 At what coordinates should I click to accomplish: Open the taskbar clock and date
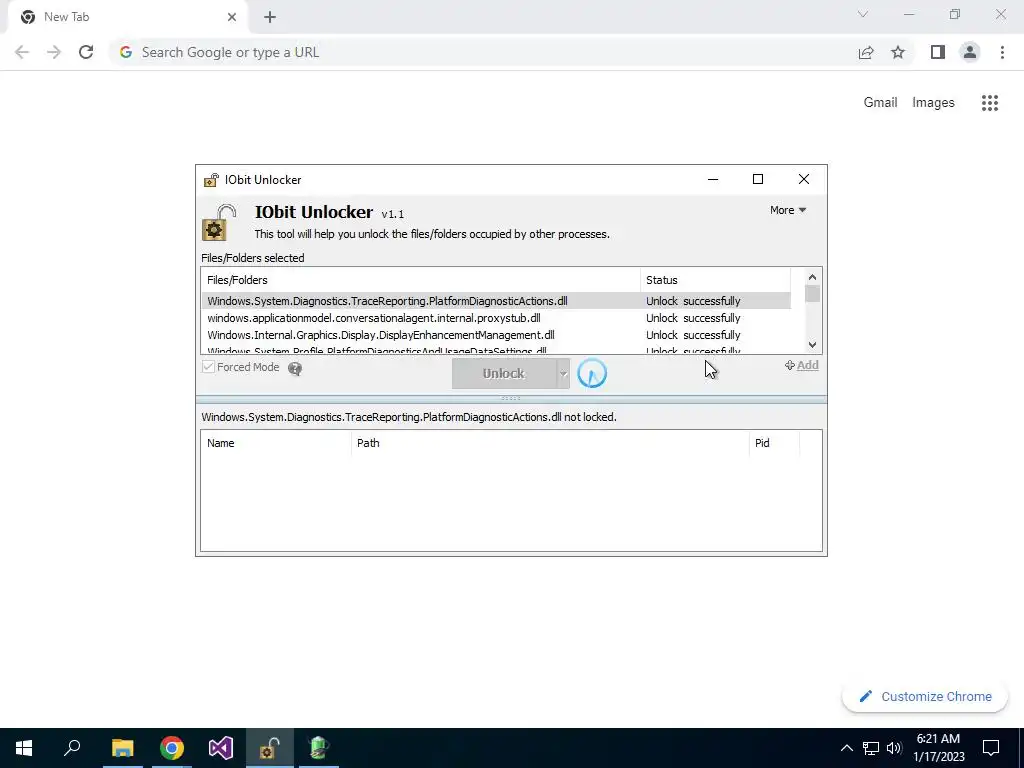tap(938, 748)
